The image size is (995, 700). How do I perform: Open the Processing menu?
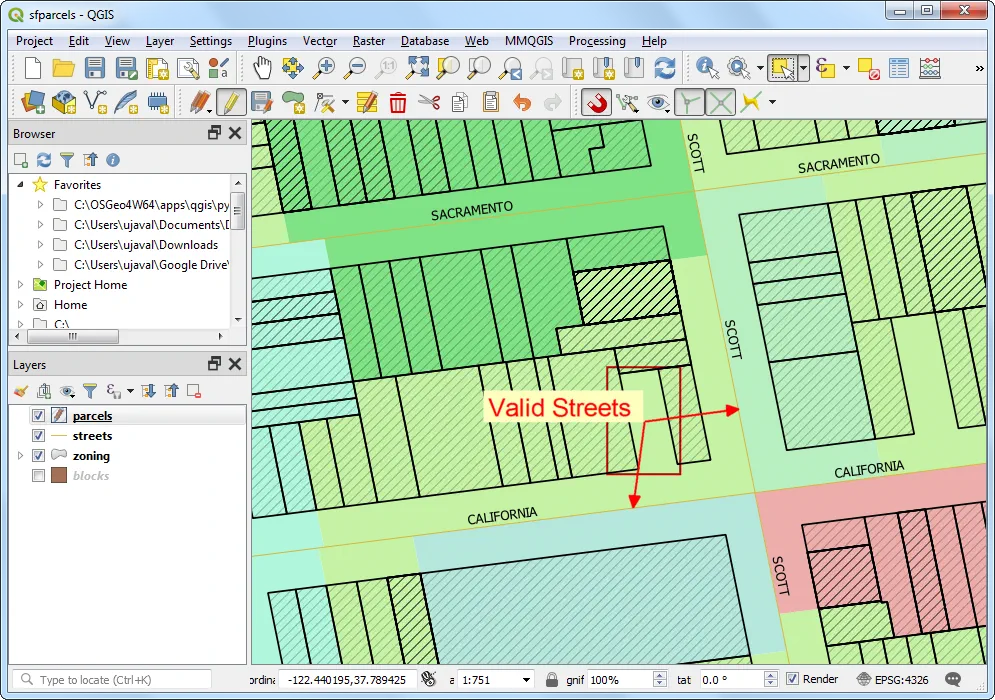(x=597, y=41)
